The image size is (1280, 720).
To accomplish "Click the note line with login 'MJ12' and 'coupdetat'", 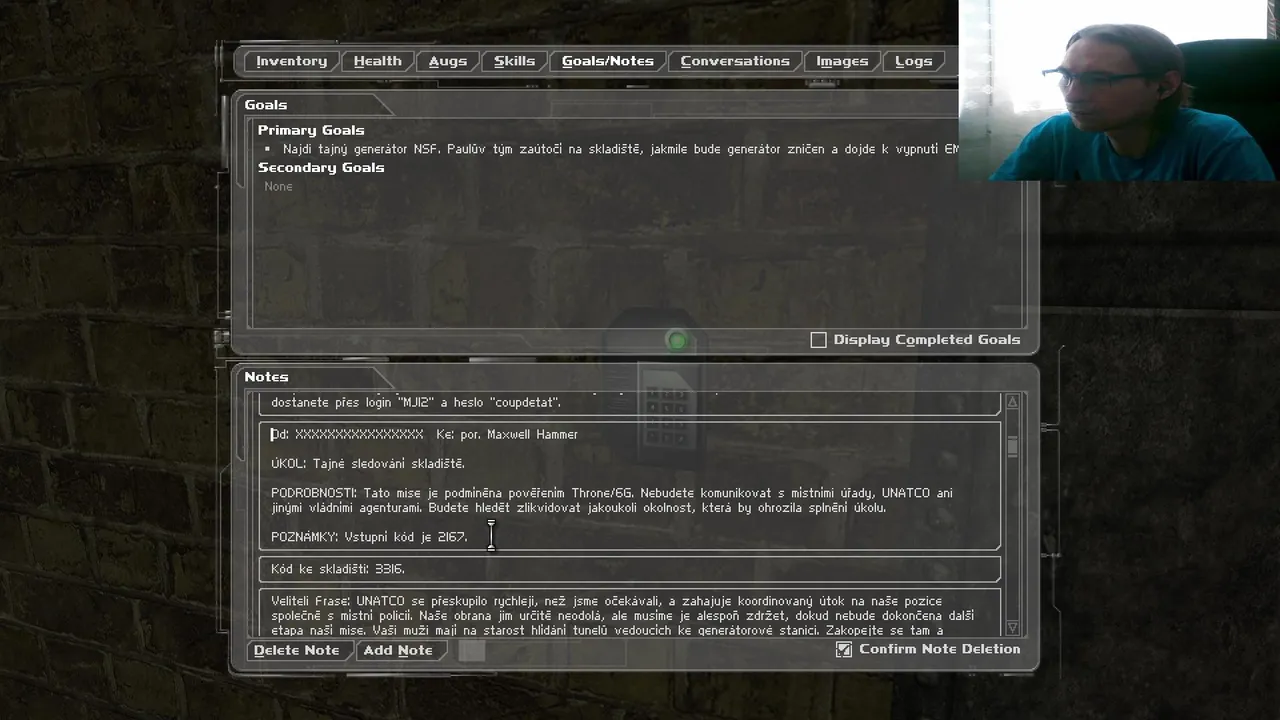I will [x=416, y=403].
